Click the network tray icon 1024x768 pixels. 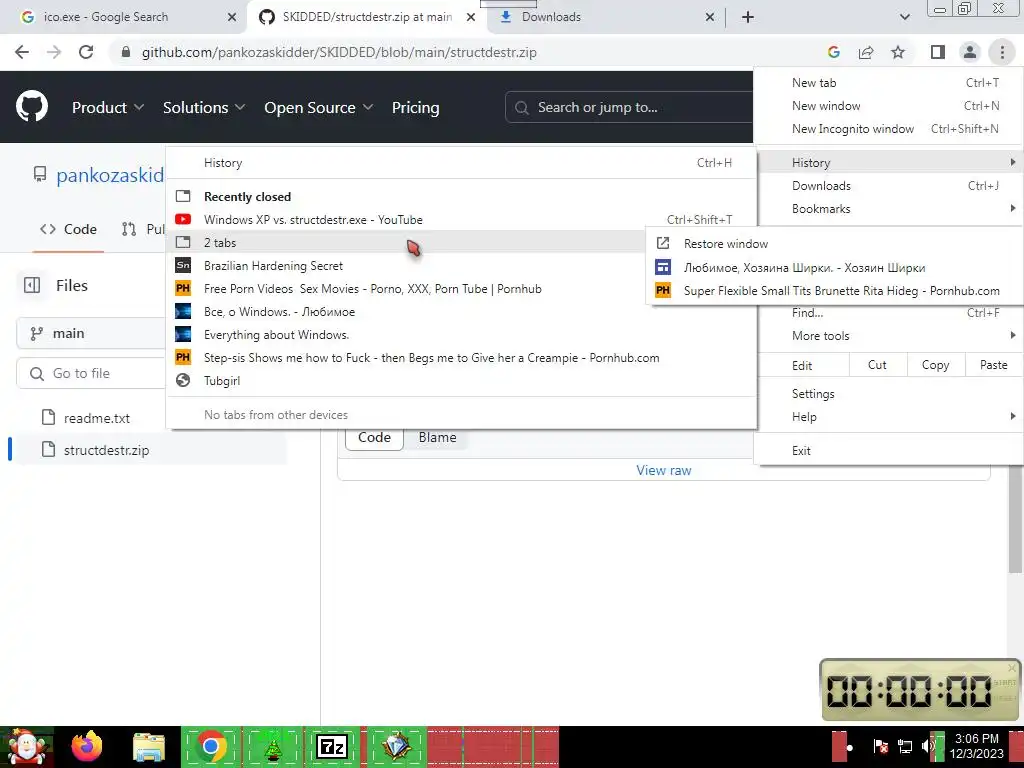(904, 746)
